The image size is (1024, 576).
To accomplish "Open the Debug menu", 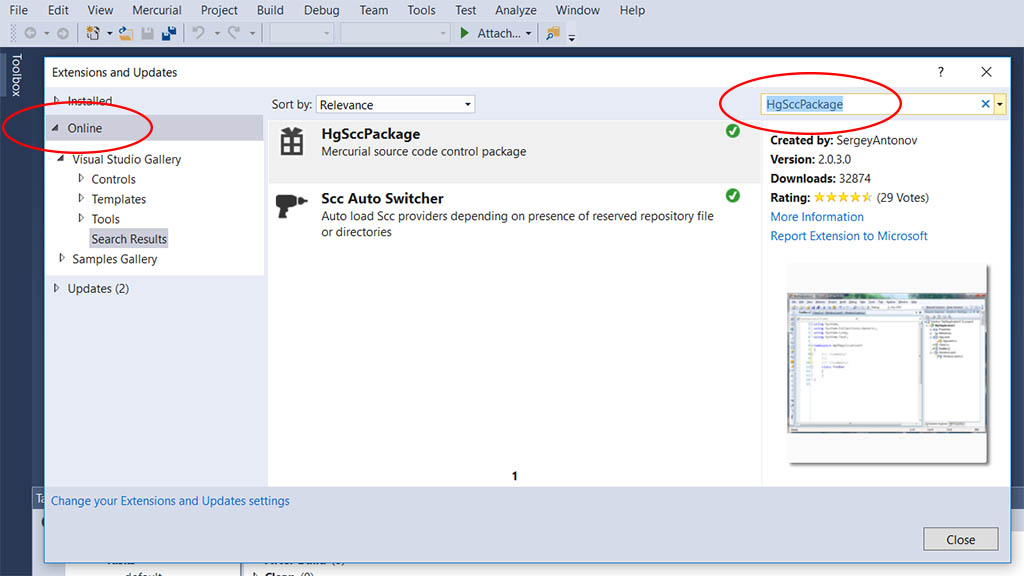I will click(321, 10).
